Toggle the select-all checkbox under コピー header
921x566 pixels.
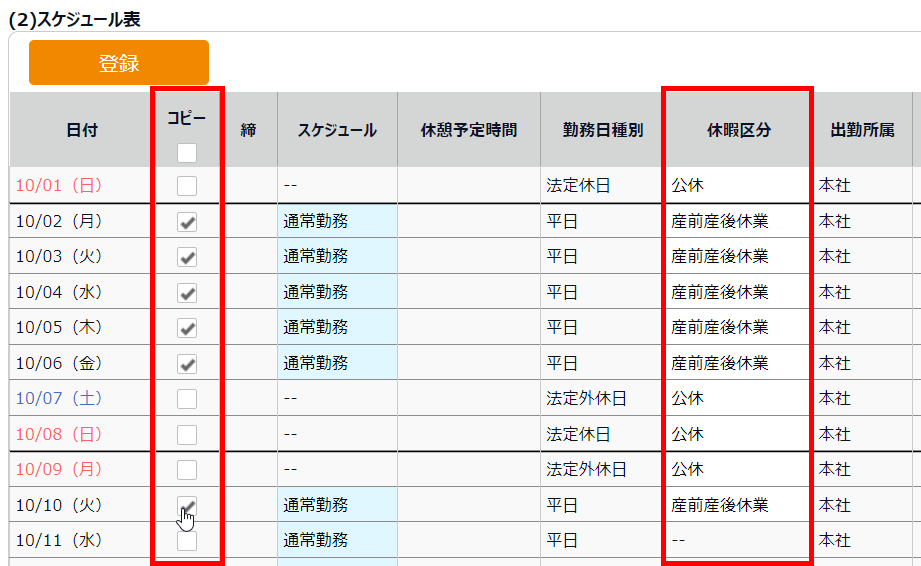[187, 153]
